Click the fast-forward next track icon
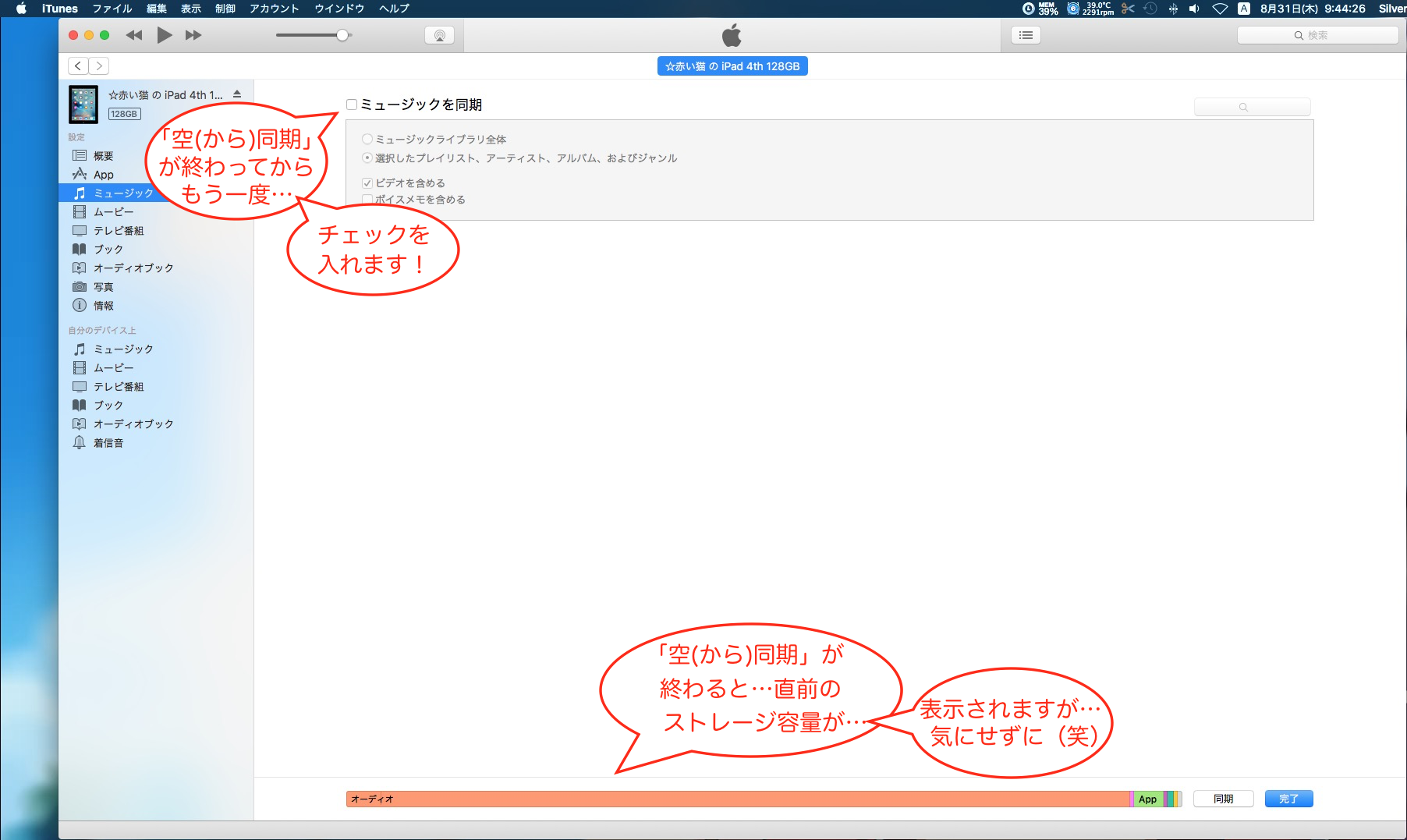The width and height of the screenshot is (1407, 840). [x=193, y=35]
